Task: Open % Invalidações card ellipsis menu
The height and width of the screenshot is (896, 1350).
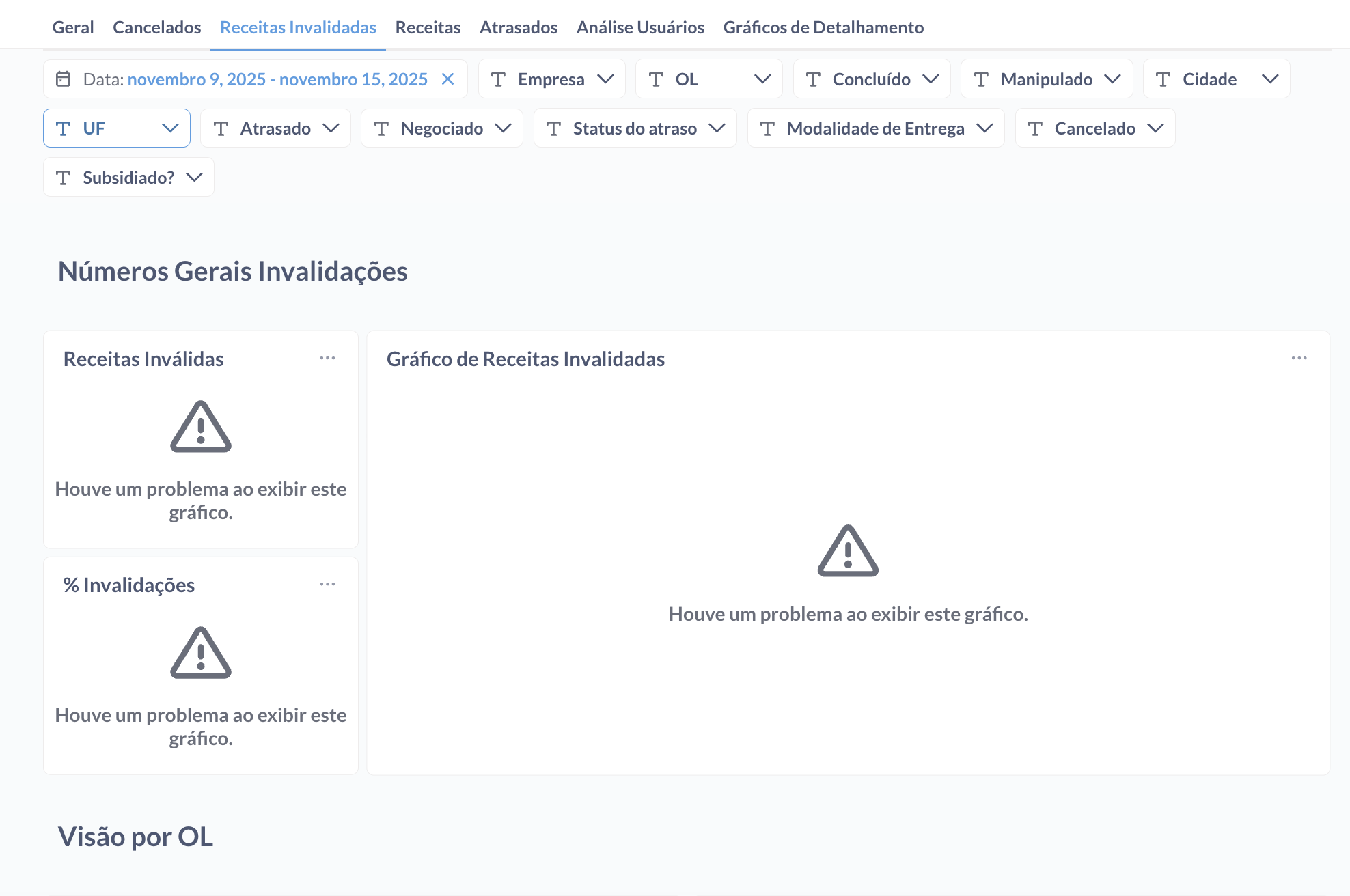Action: pyautogui.click(x=327, y=584)
